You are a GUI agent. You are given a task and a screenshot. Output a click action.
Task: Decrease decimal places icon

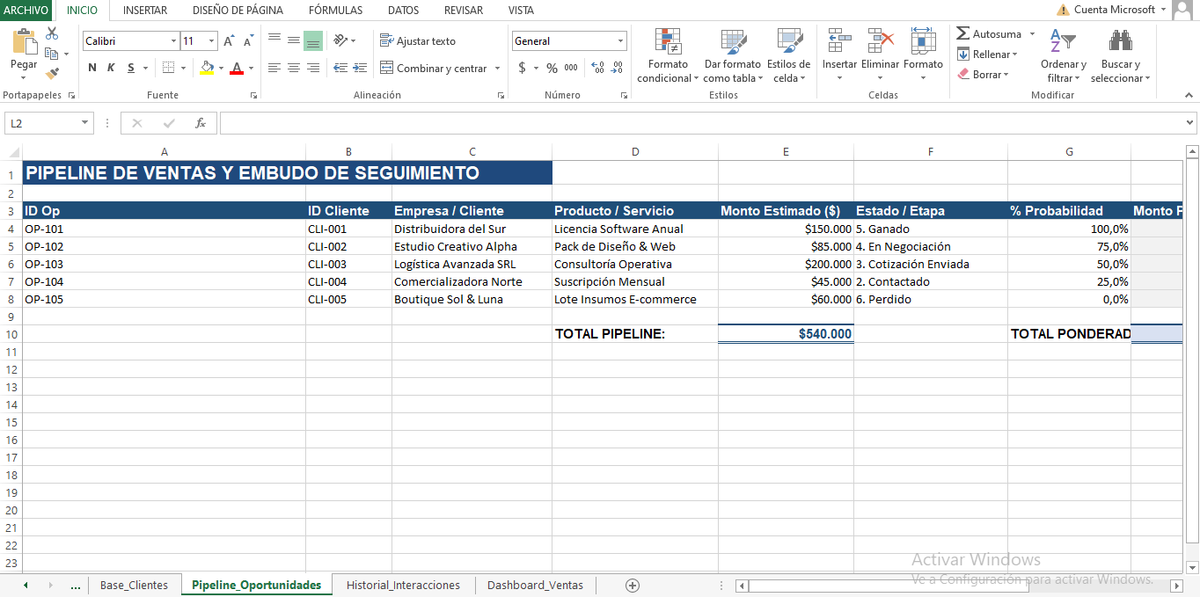click(617, 68)
